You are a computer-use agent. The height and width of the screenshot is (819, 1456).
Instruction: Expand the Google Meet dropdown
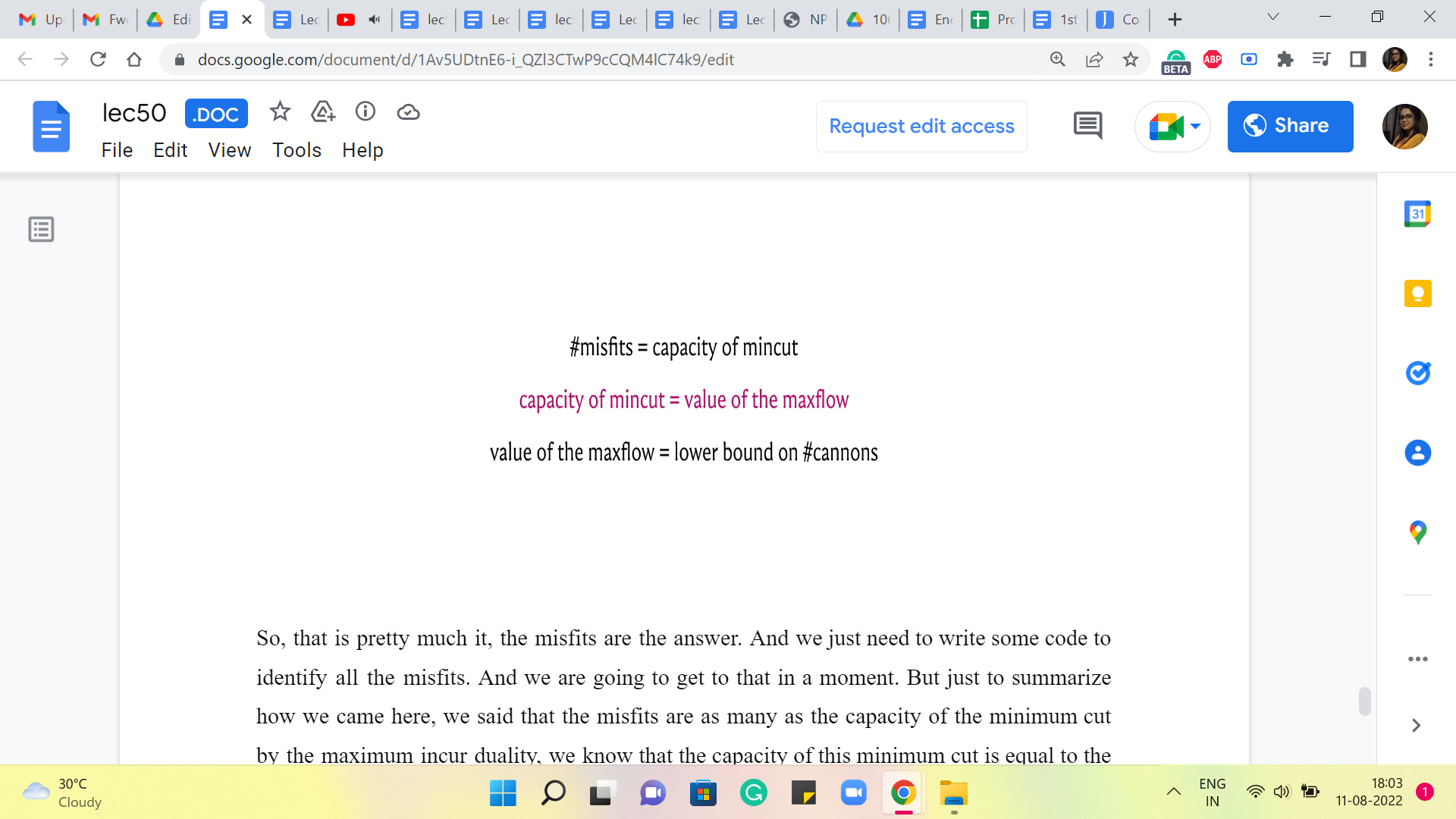(1195, 126)
